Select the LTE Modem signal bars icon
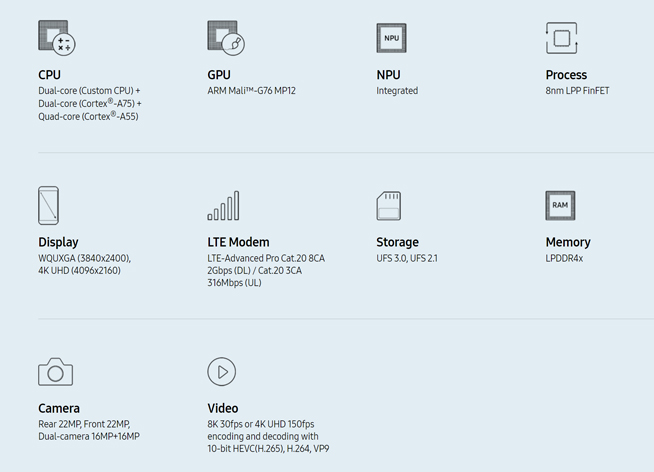 click(222, 206)
